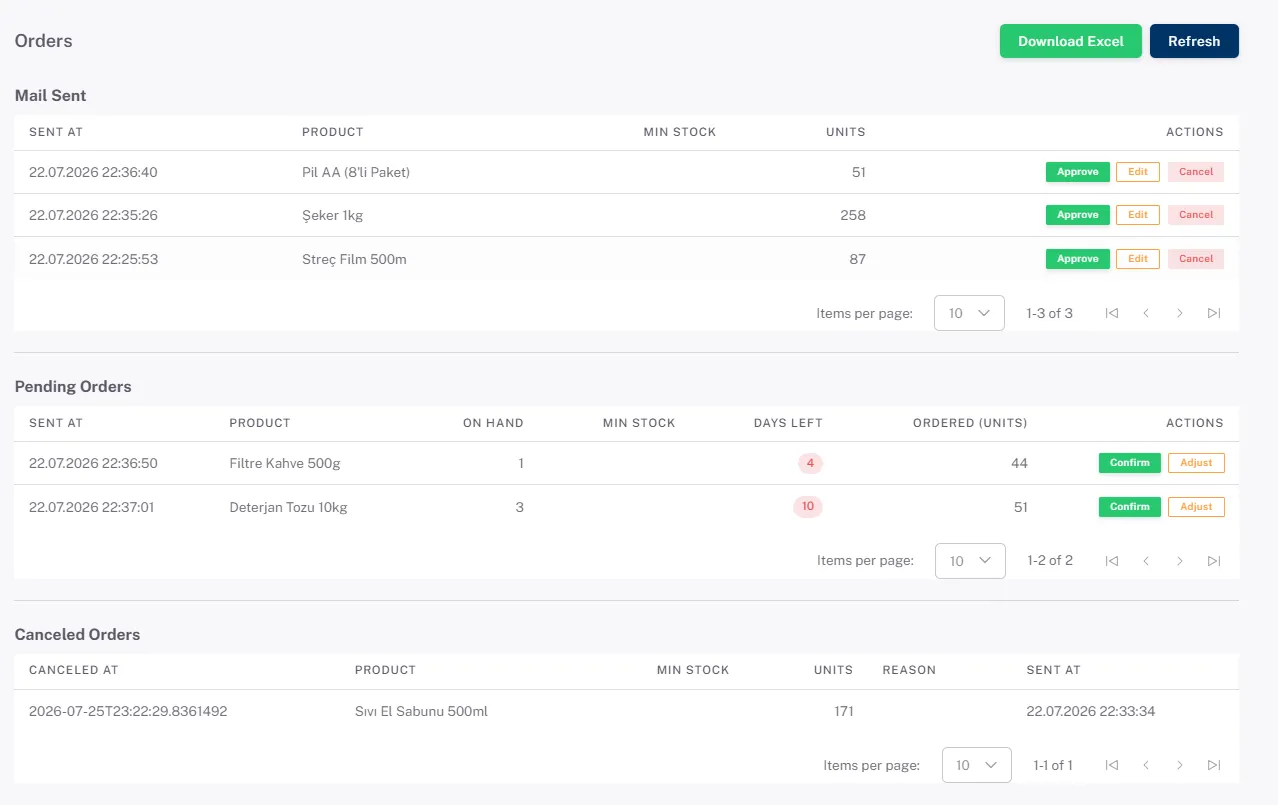Click the days-left badge showing 4
Image resolution: width=1278 pixels, height=805 pixels.
click(810, 463)
